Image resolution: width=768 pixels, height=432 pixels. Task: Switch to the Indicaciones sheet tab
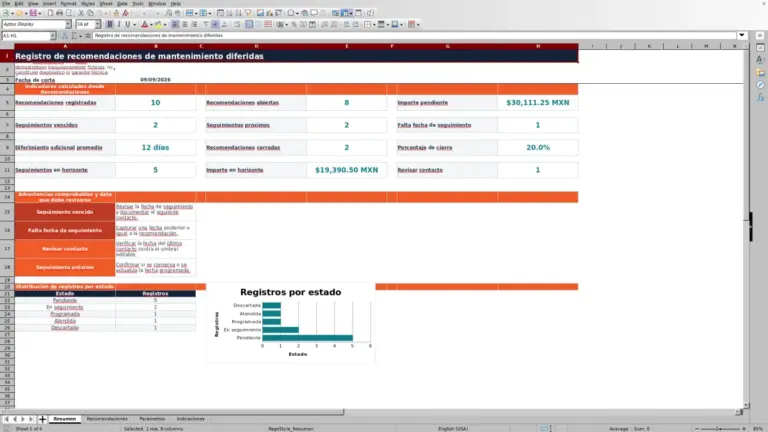click(191, 419)
